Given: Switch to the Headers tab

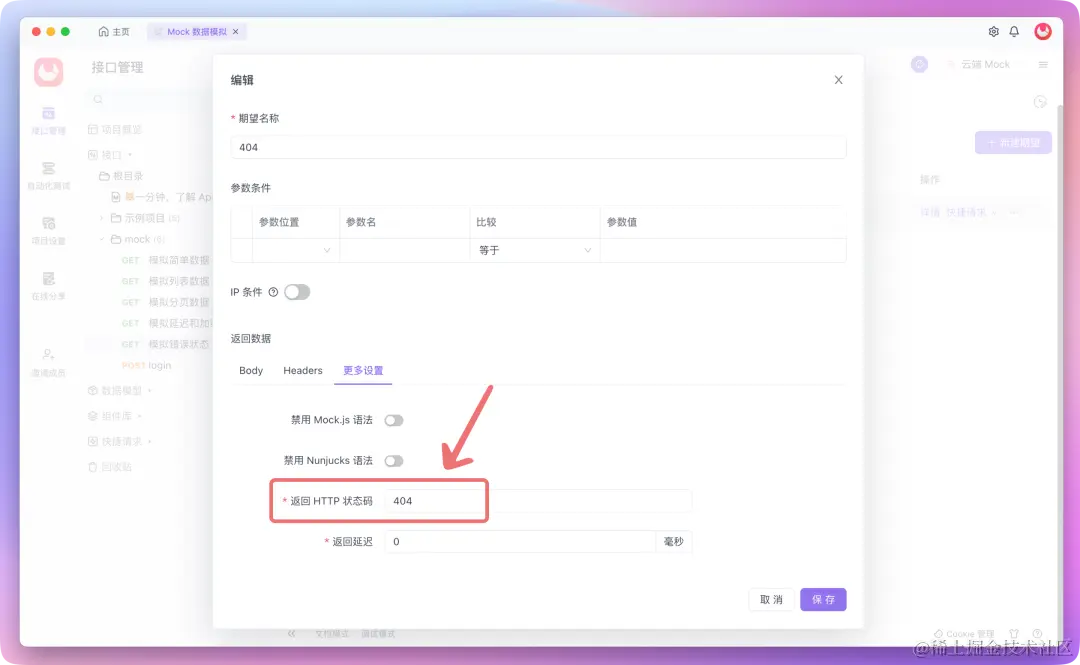Looking at the screenshot, I should [x=302, y=371].
